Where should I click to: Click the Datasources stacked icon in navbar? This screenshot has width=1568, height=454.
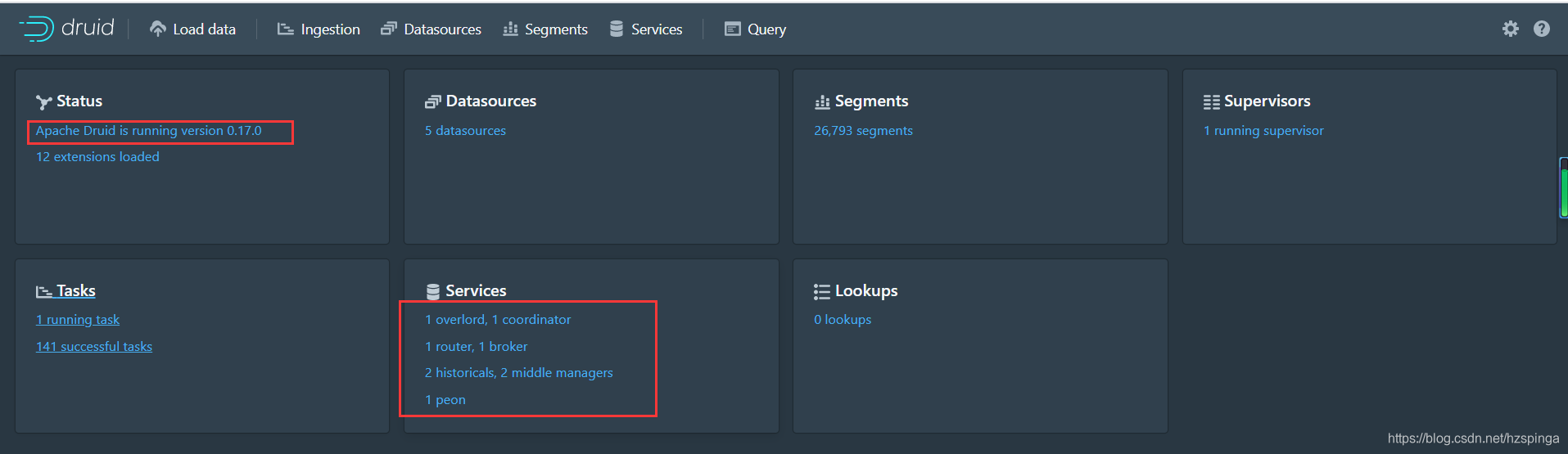click(388, 29)
